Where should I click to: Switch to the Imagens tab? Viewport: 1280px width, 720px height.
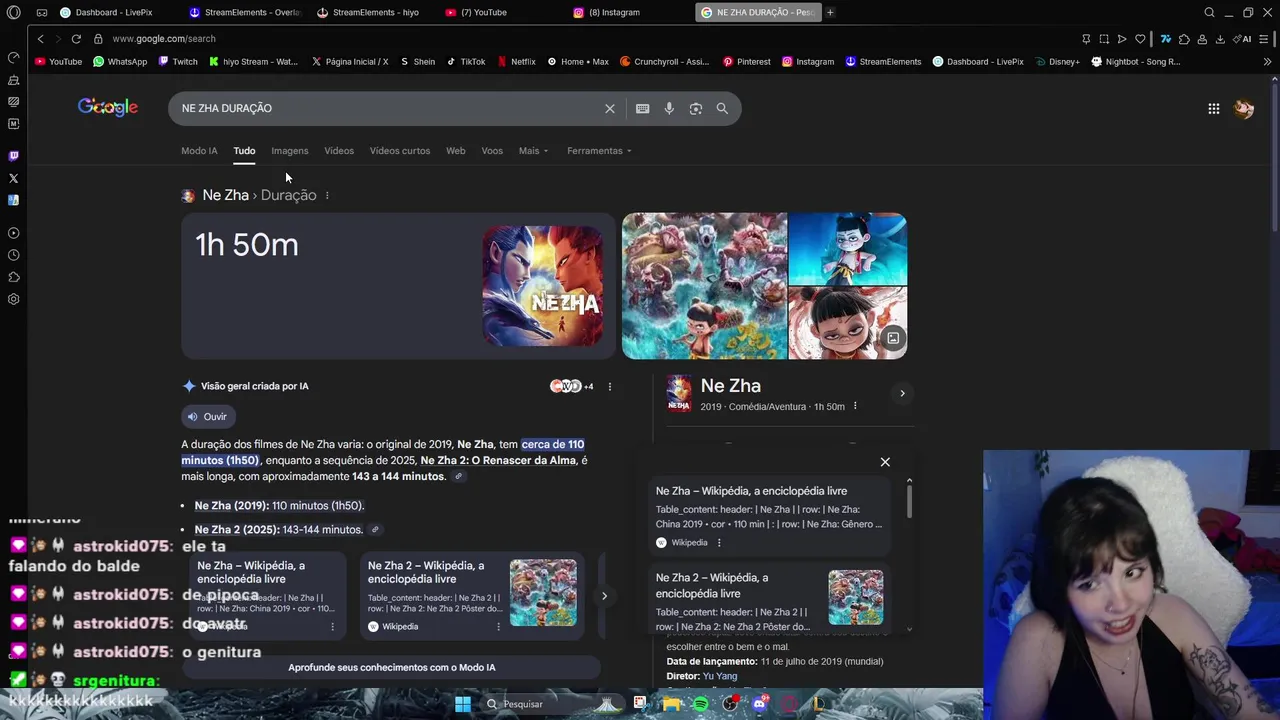(290, 151)
